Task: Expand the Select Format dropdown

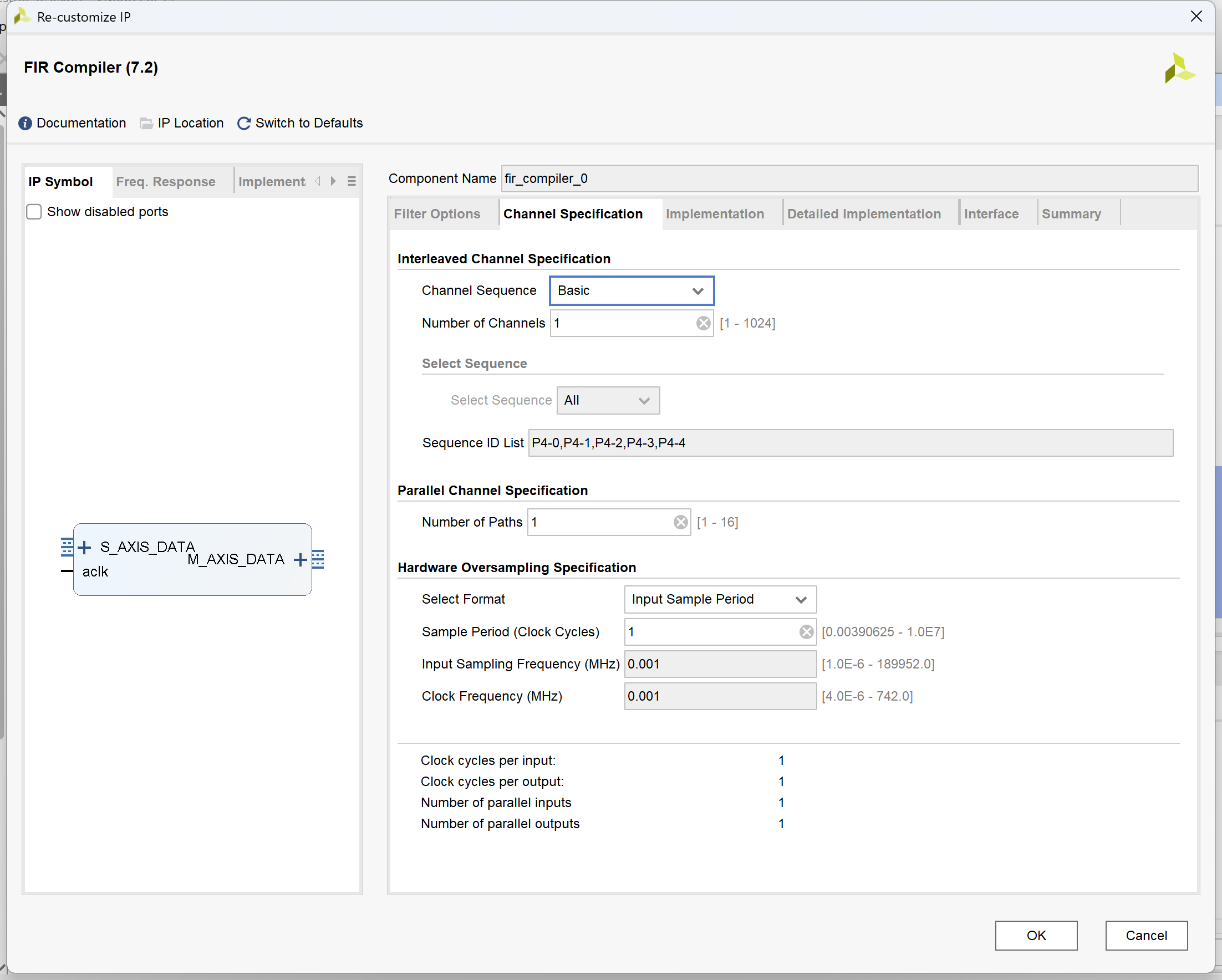Action: (x=720, y=600)
